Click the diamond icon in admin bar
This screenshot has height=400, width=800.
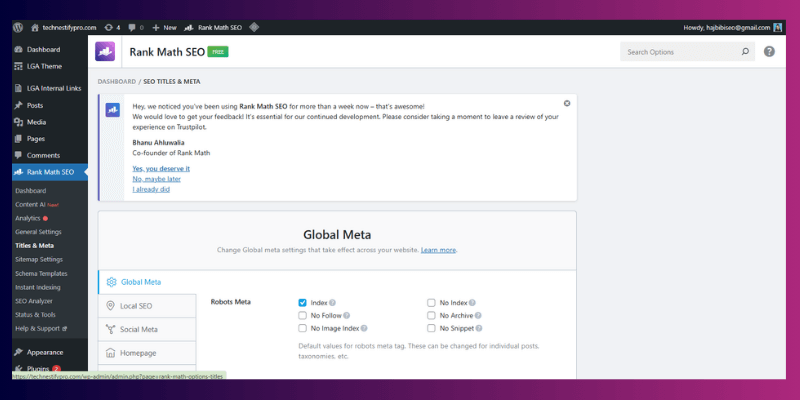click(254, 28)
